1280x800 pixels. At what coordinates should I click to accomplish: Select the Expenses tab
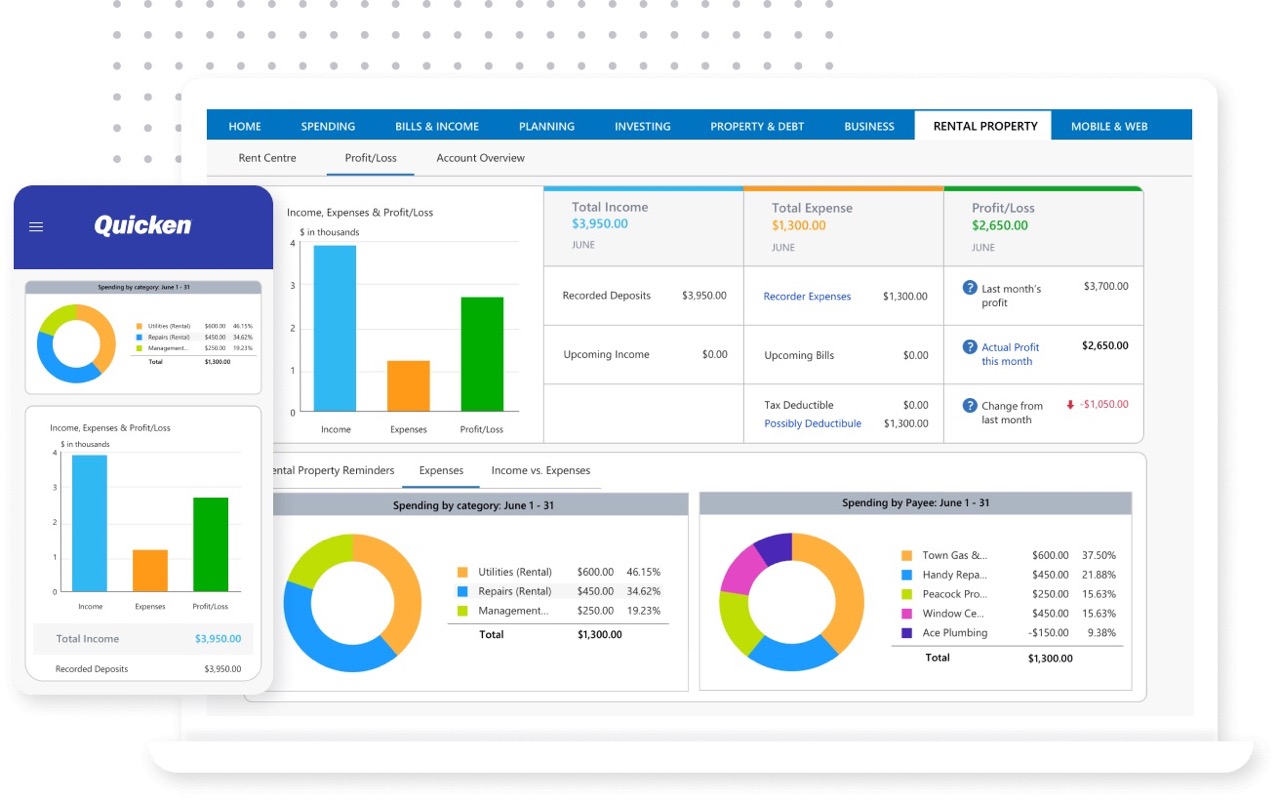(x=441, y=470)
